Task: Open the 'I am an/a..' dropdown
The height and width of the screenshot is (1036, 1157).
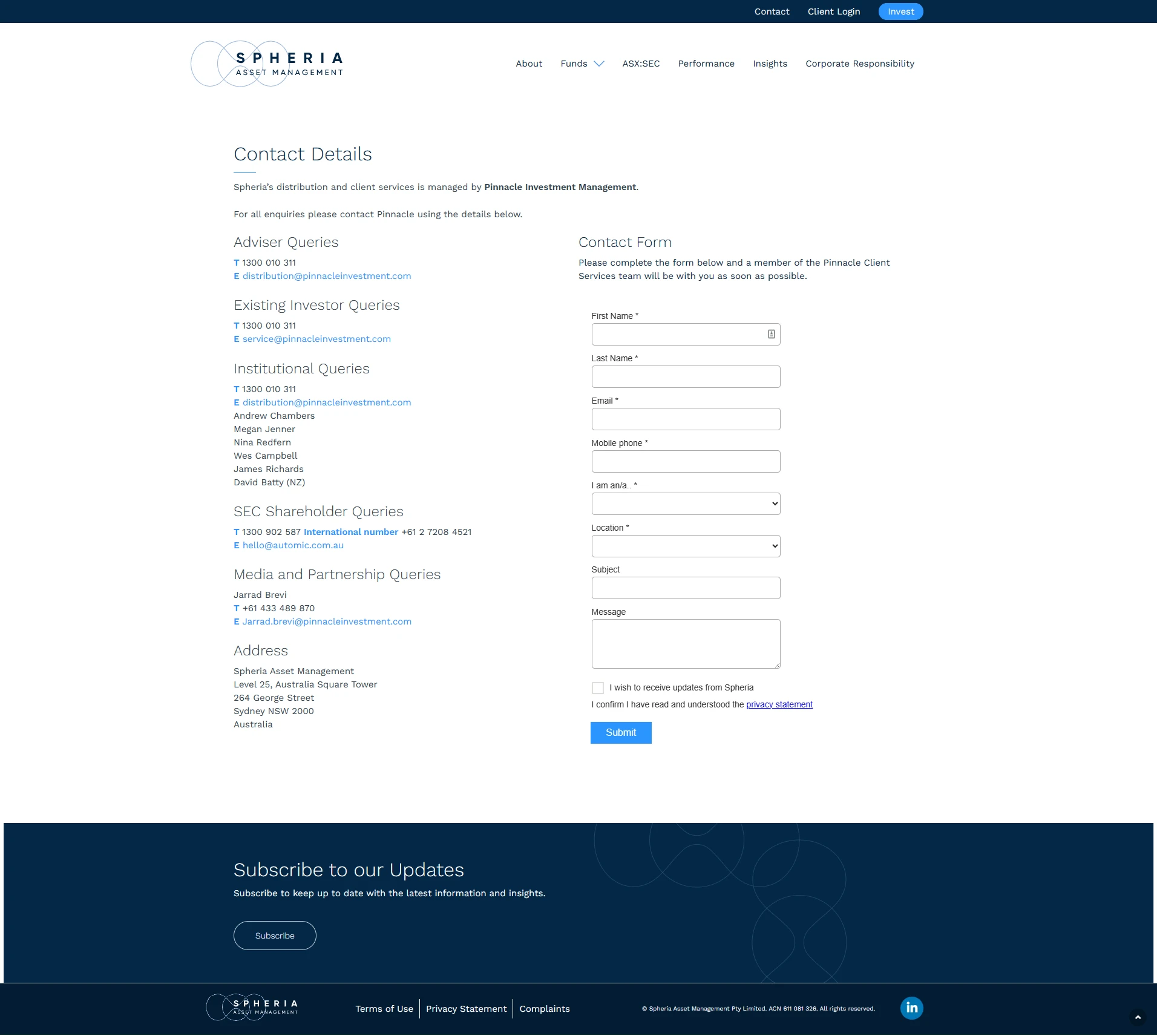Action: pyautogui.click(x=686, y=504)
